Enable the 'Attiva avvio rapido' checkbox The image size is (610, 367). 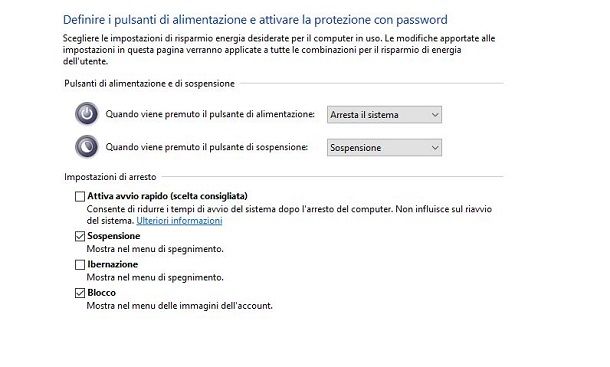(x=80, y=197)
